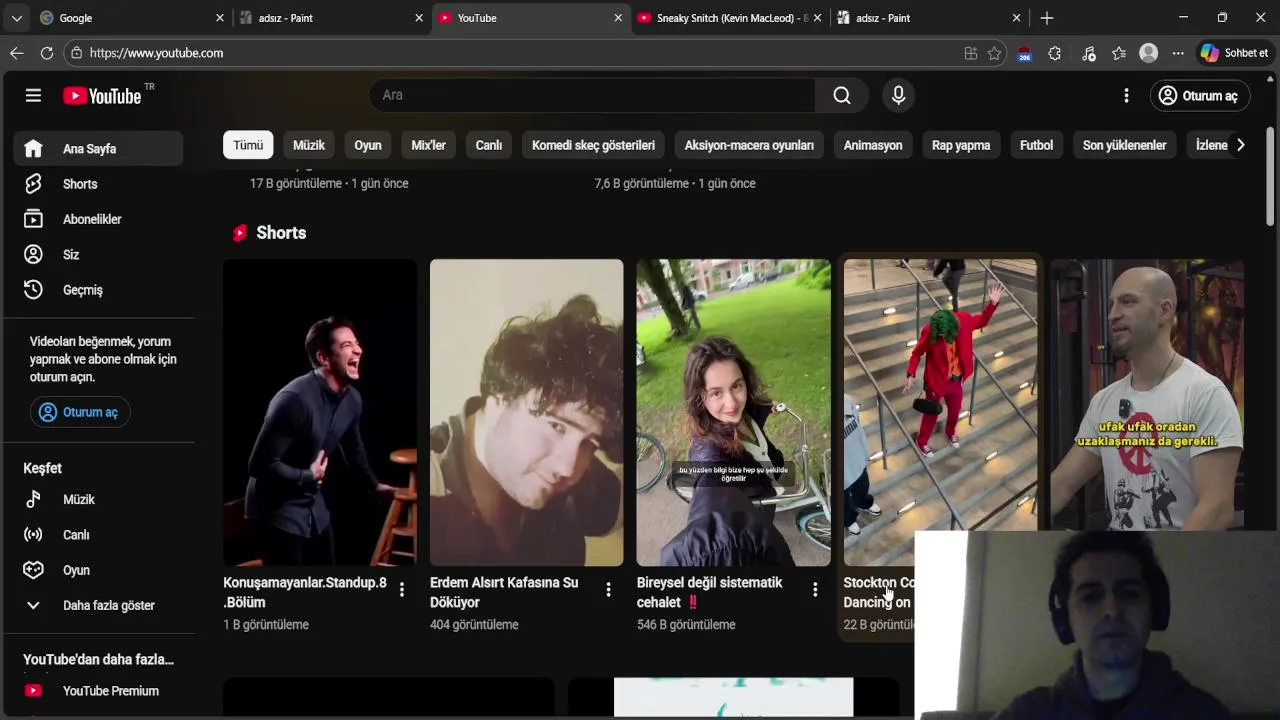Click Konuşamayanlar.Standup.8 .Bölüm title
This screenshot has width=1280, height=720.
[305, 592]
